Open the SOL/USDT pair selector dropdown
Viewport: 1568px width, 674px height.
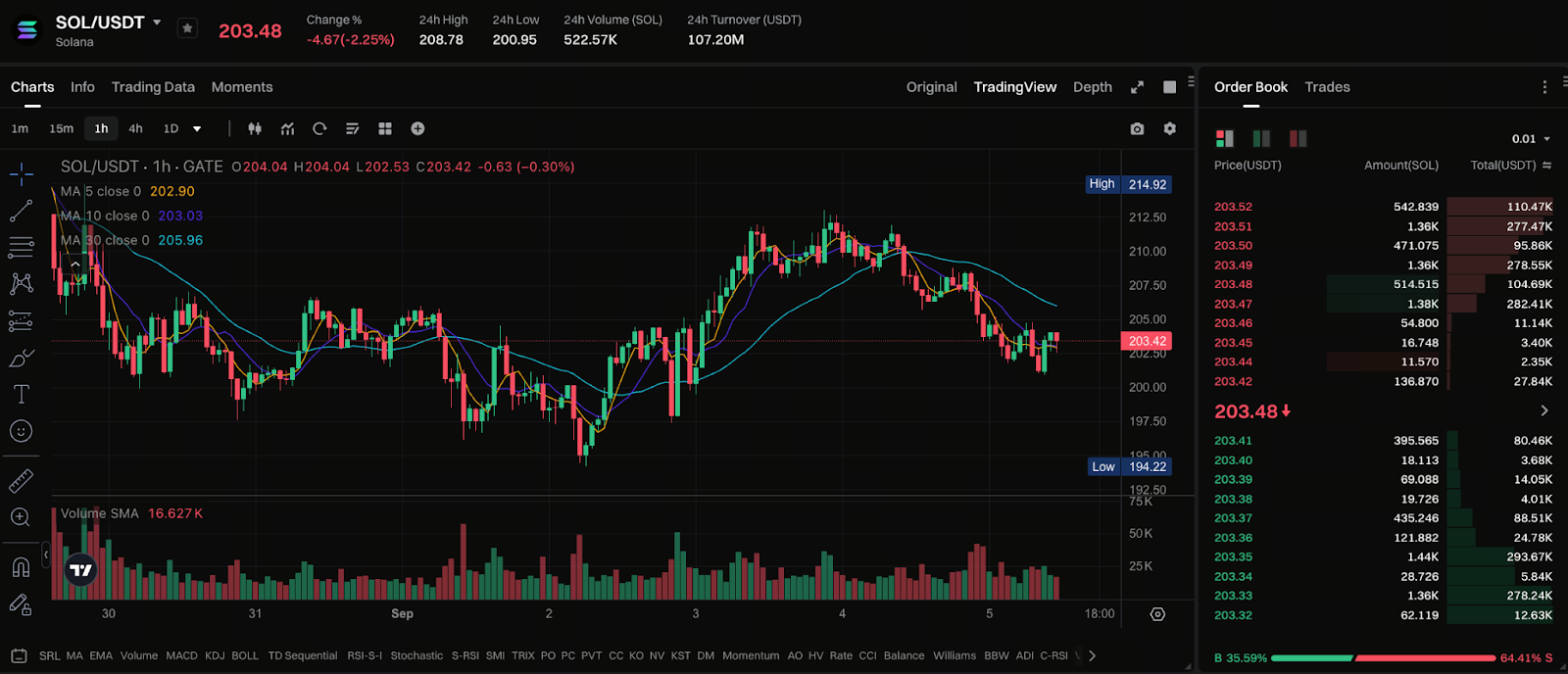point(157,22)
